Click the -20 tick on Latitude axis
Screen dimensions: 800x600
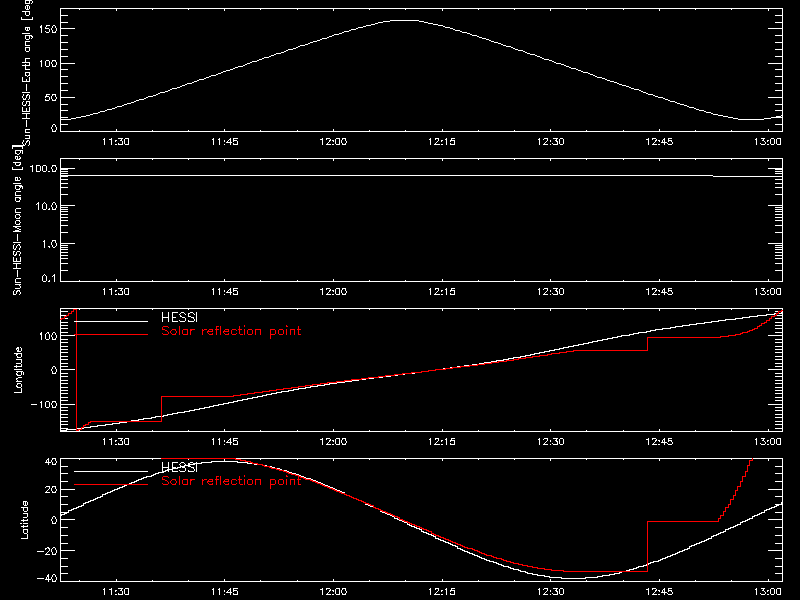[48, 551]
